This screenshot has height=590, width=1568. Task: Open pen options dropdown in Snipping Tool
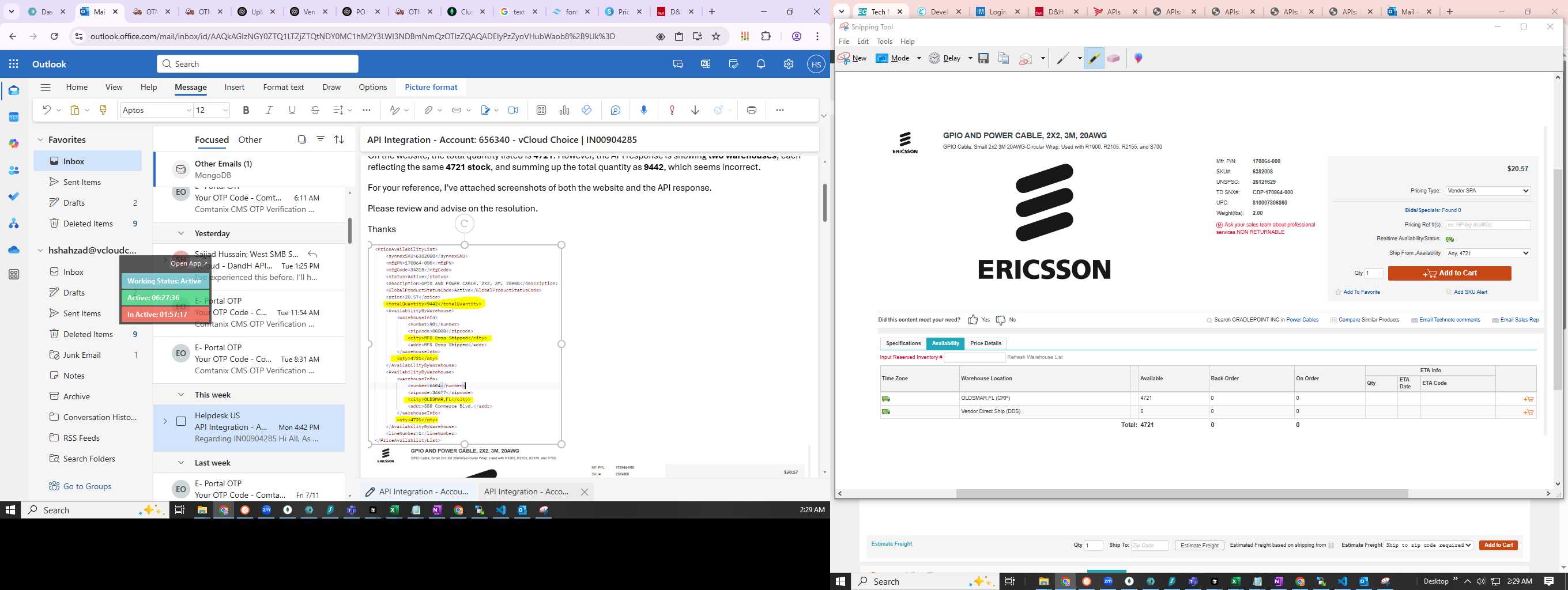pos(1079,58)
